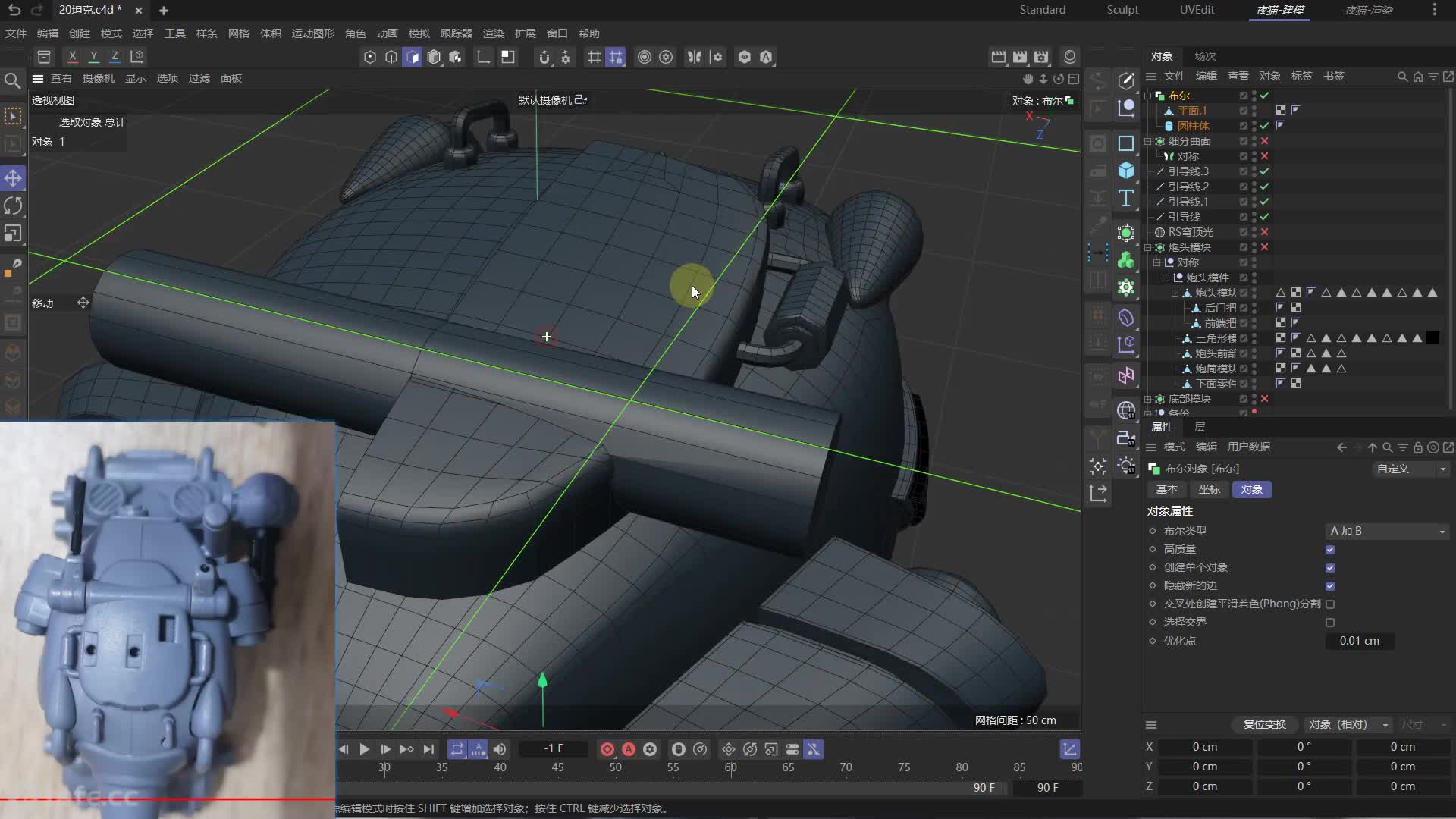The height and width of the screenshot is (819, 1456).
Task: Open the 文件 menu in main menu bar
Action: (16, 33)
